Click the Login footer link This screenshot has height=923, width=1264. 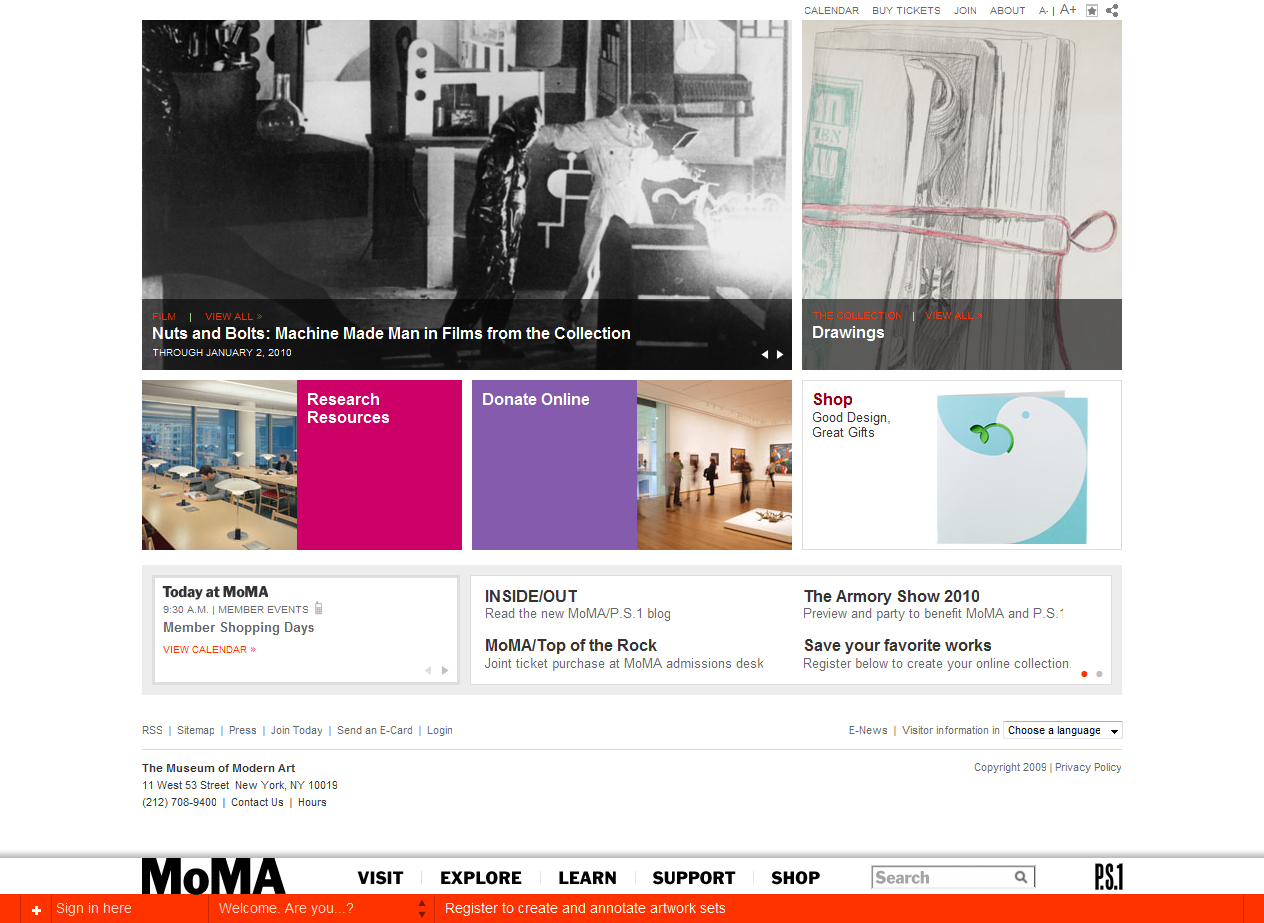[440, 731]
